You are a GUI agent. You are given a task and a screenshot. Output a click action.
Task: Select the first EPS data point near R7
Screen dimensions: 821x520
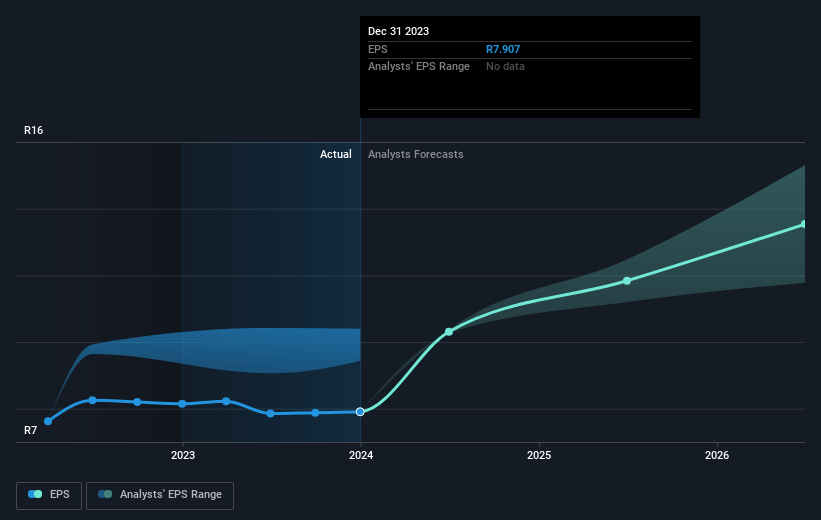click(48, 421)
